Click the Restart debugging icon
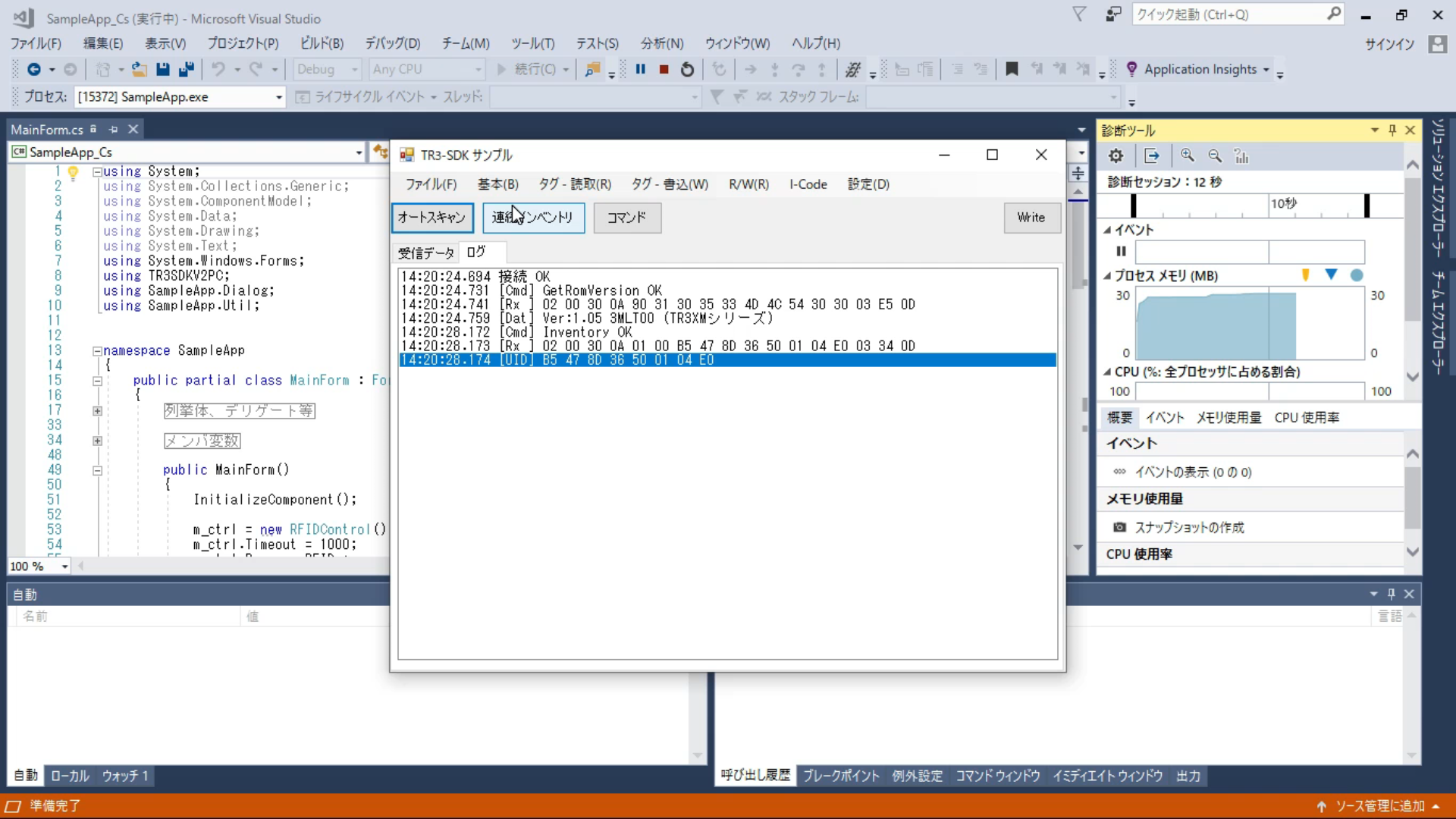The height and width of the screenshot is (819, 1456). [x=687, y=69]
